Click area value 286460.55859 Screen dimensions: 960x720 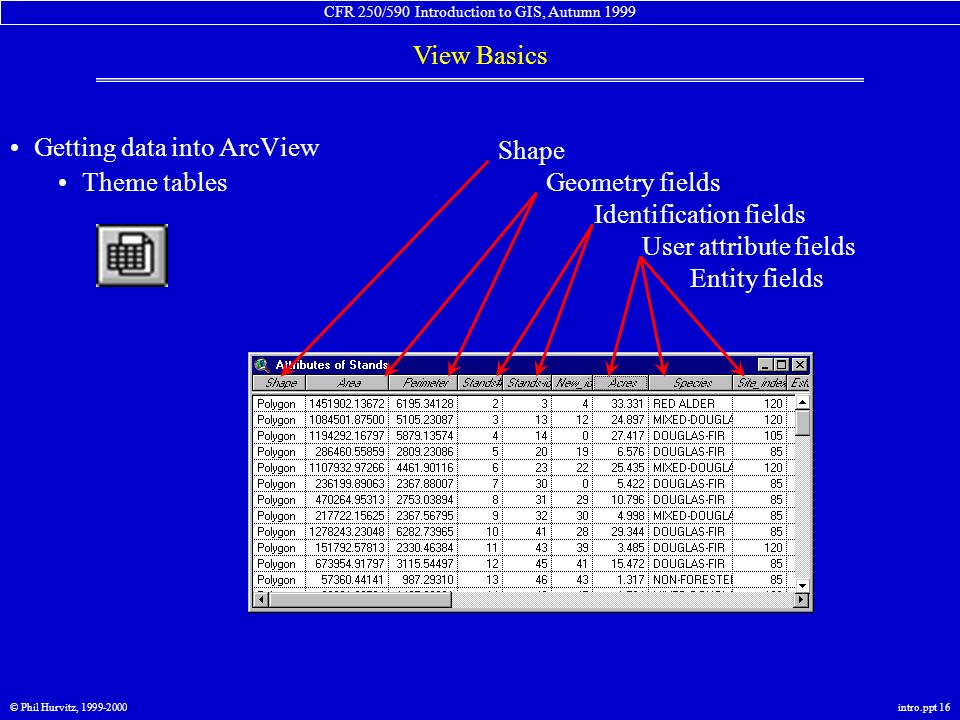(x=350, y=452)
